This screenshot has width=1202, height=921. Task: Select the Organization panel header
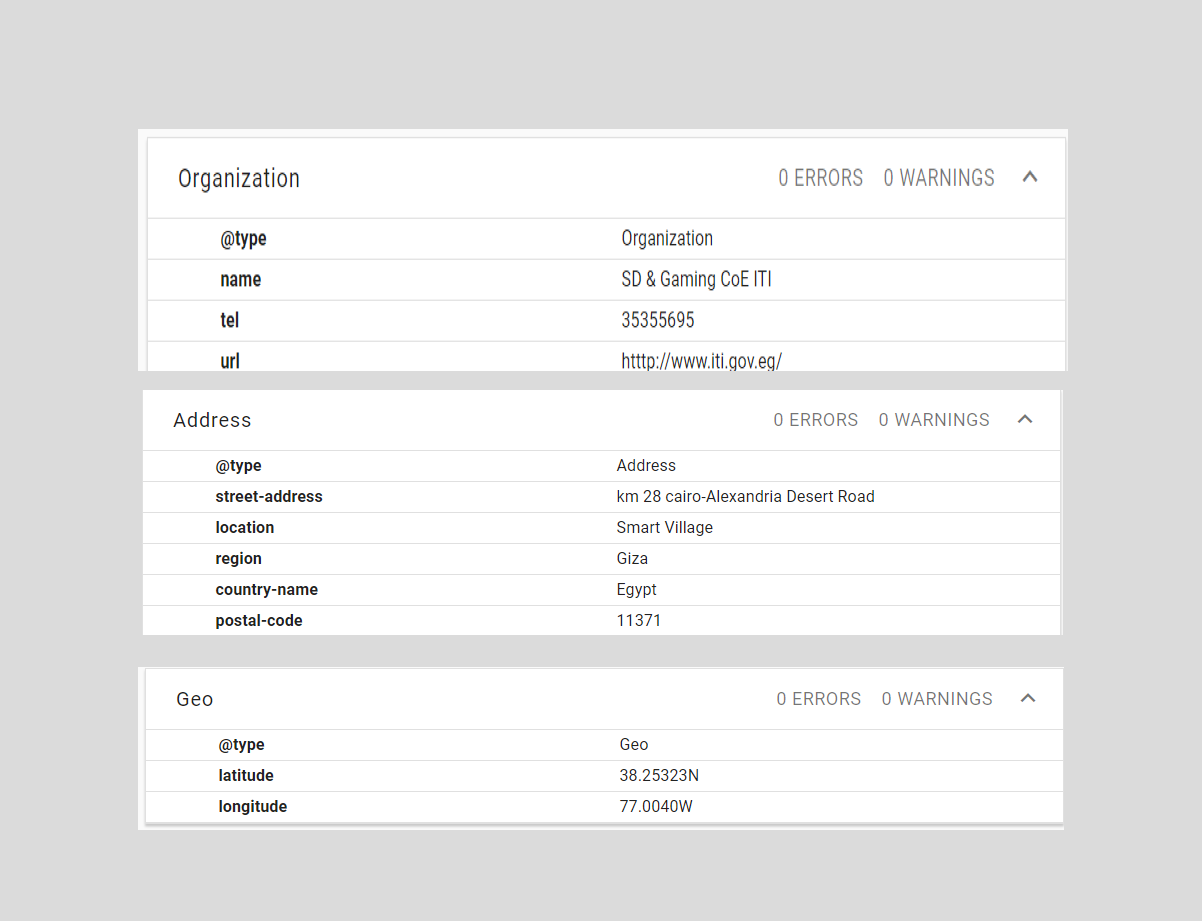[x=238, y=178]
